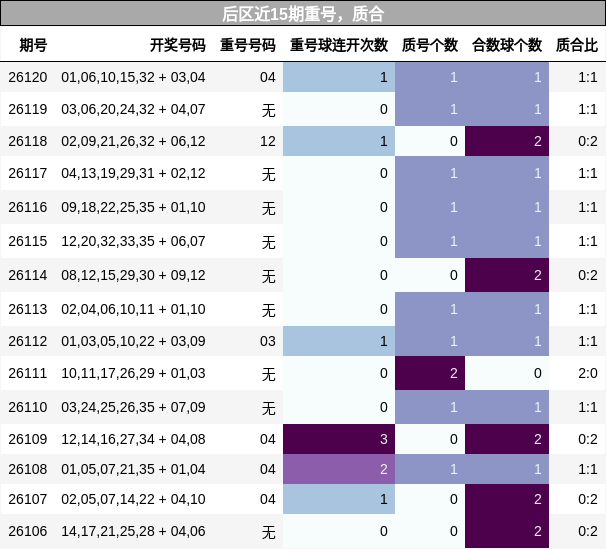Click repeat number 03 in row 26112

click(x=268, y=342)
